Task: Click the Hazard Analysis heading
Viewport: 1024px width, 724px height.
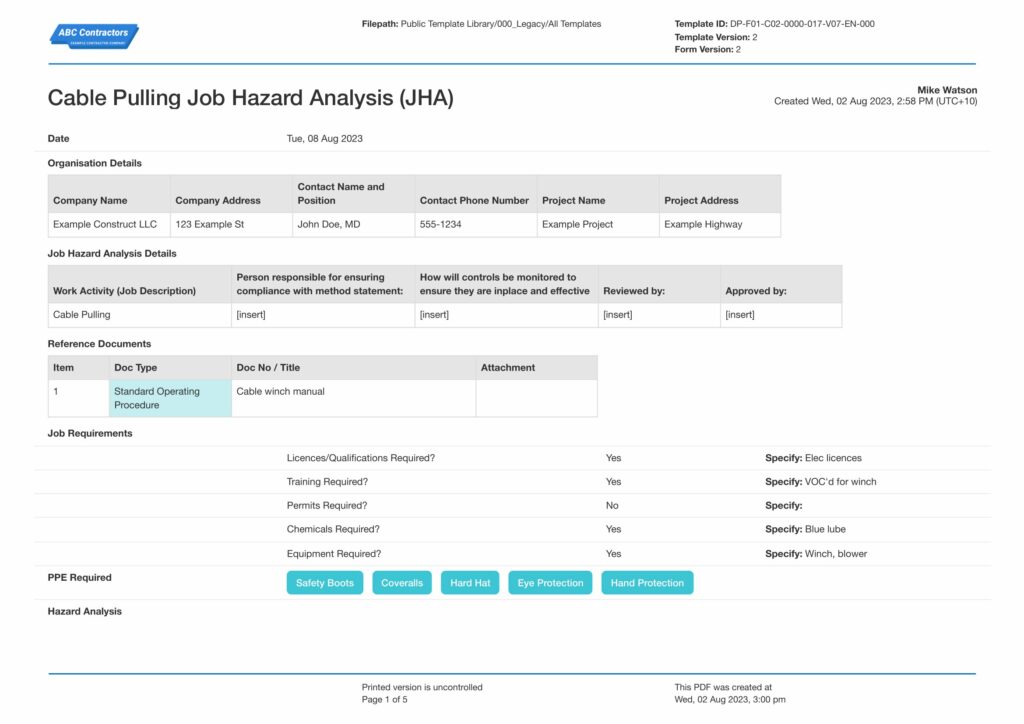Action: (x=85, y=612)
